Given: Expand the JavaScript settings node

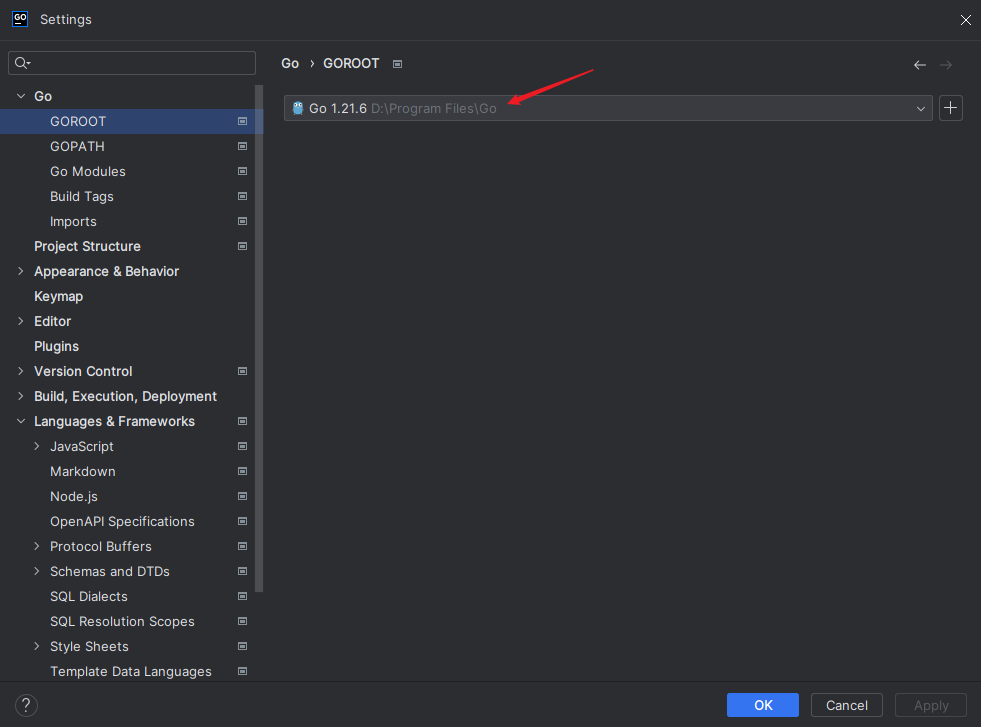Looking at the screenshot, I should 37,446.
